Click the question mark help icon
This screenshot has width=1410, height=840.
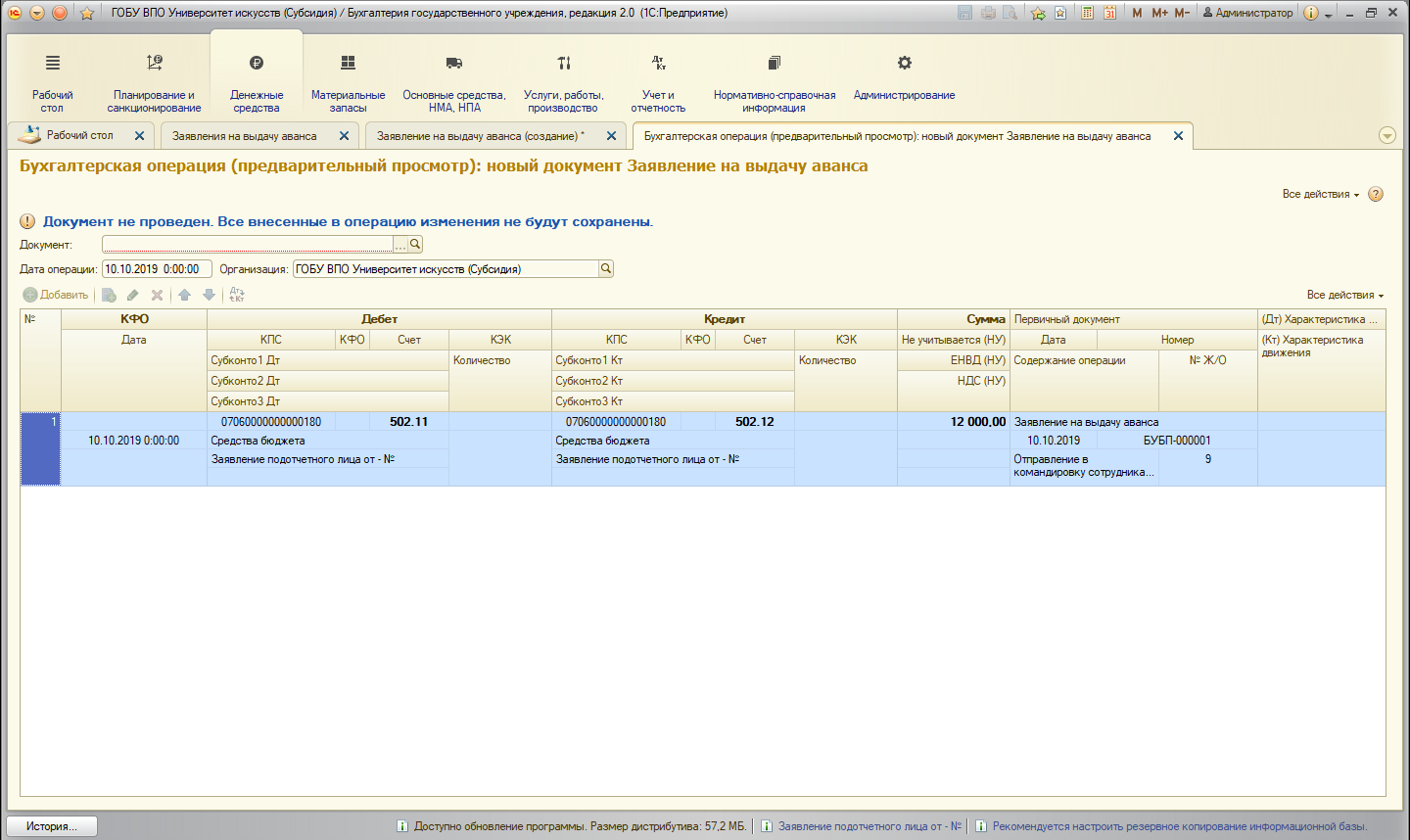point(1376,194)
